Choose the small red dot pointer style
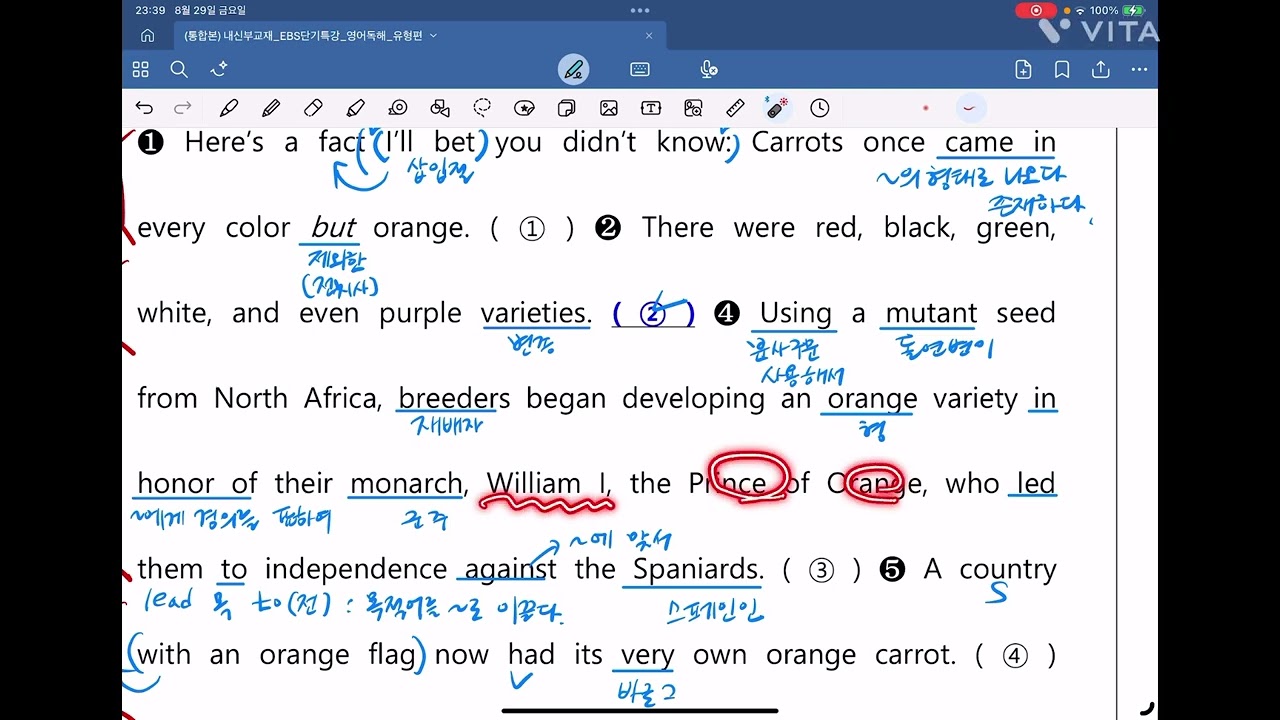The width and height of the screenshot is (1280, 720). [x=926, y=108]
